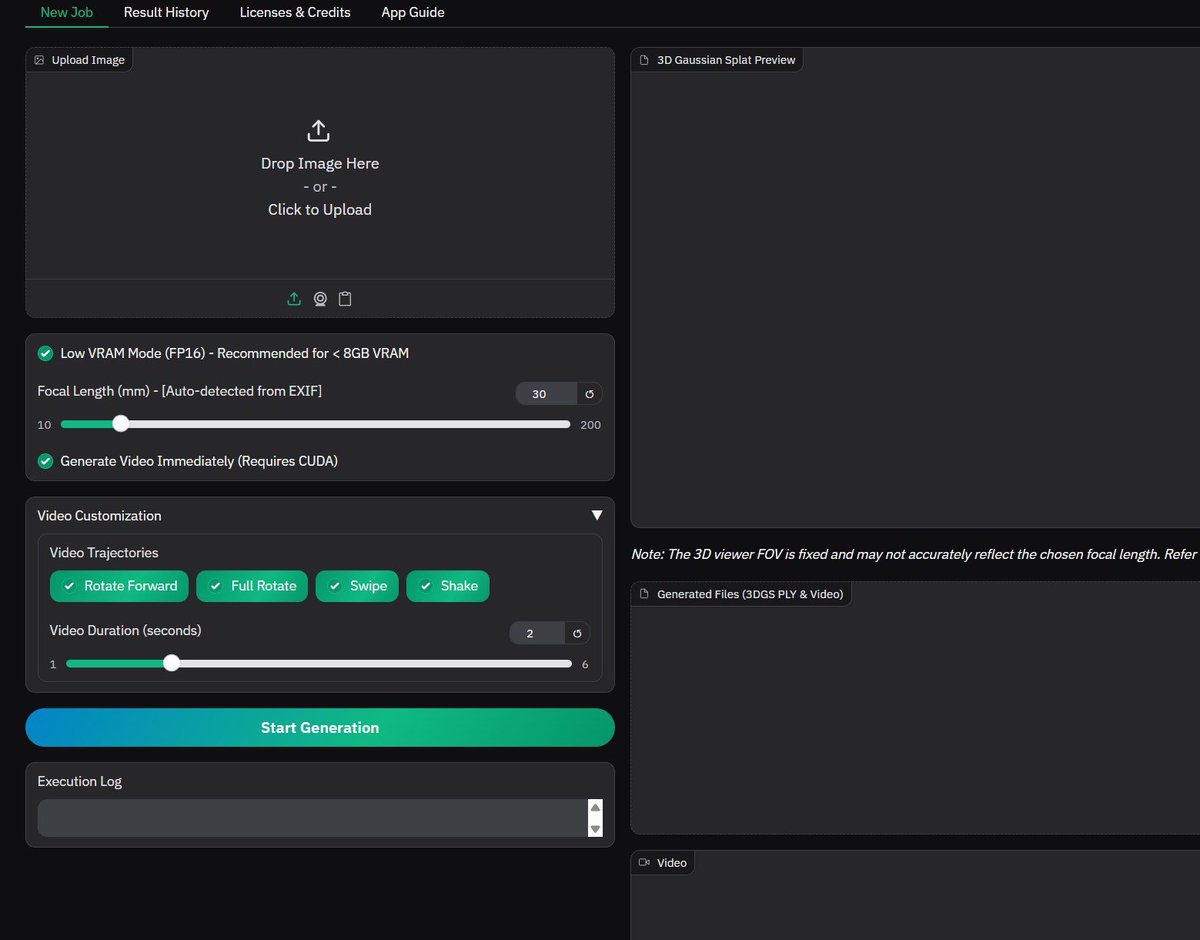Screen dimensions: 1200x940
Task: Open the Licenses & Credits tab
Action: (x=295, y=12)
